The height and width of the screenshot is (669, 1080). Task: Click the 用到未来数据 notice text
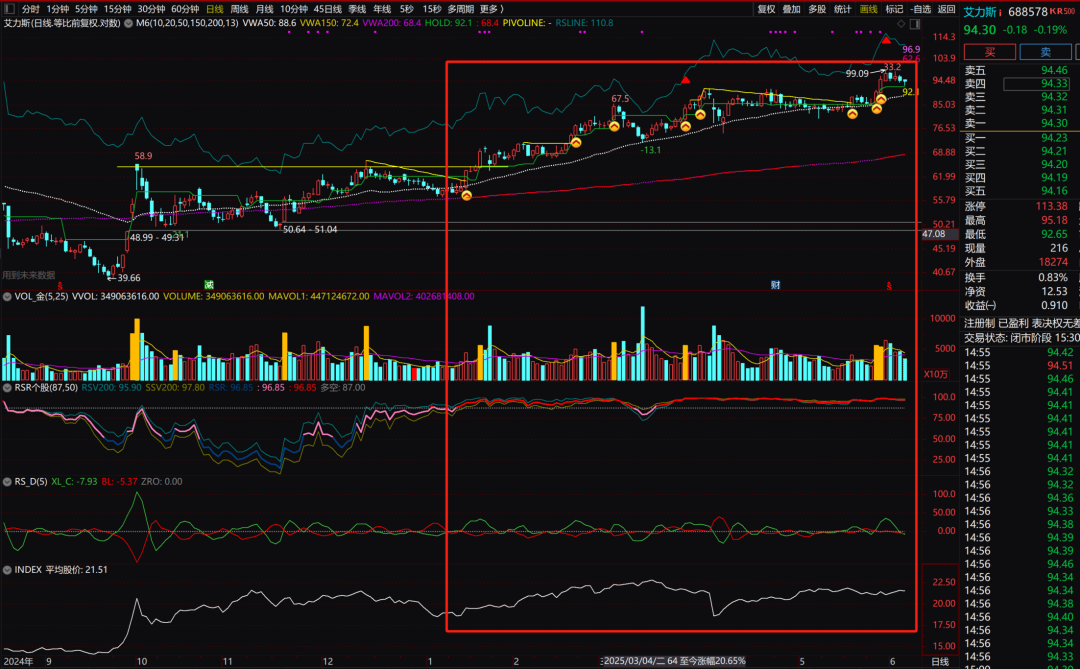point(28,275)
